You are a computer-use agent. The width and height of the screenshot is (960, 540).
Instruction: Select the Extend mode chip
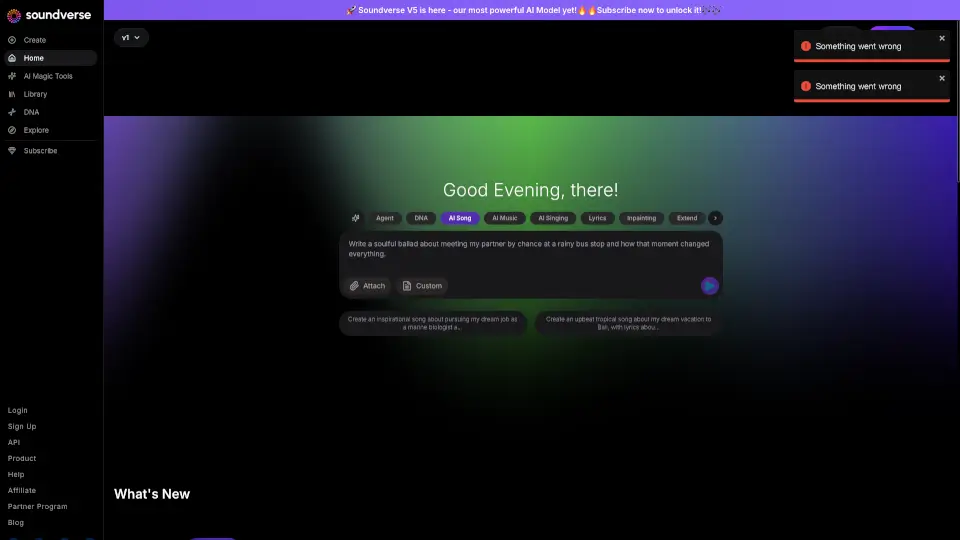click(x=686, y=218)
